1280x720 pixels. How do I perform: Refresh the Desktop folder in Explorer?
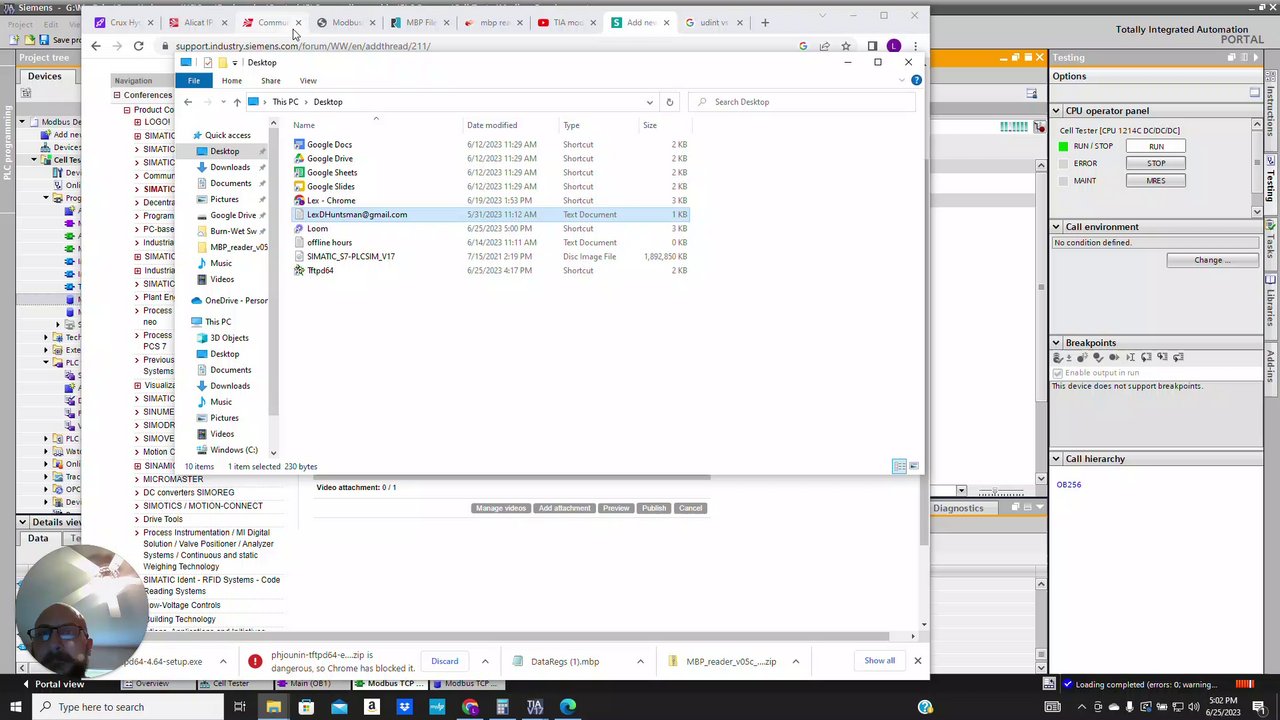[x=669, y=102]
